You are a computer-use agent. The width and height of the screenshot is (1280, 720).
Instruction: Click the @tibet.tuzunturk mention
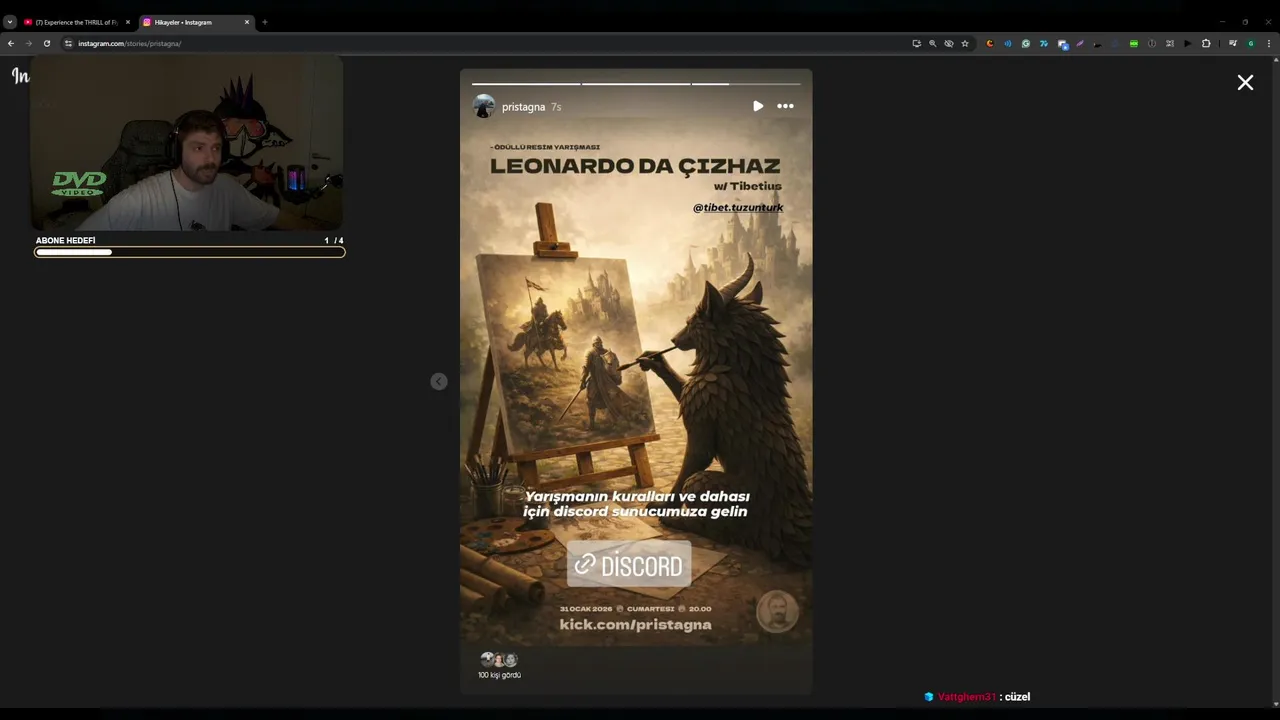[738, 207]
